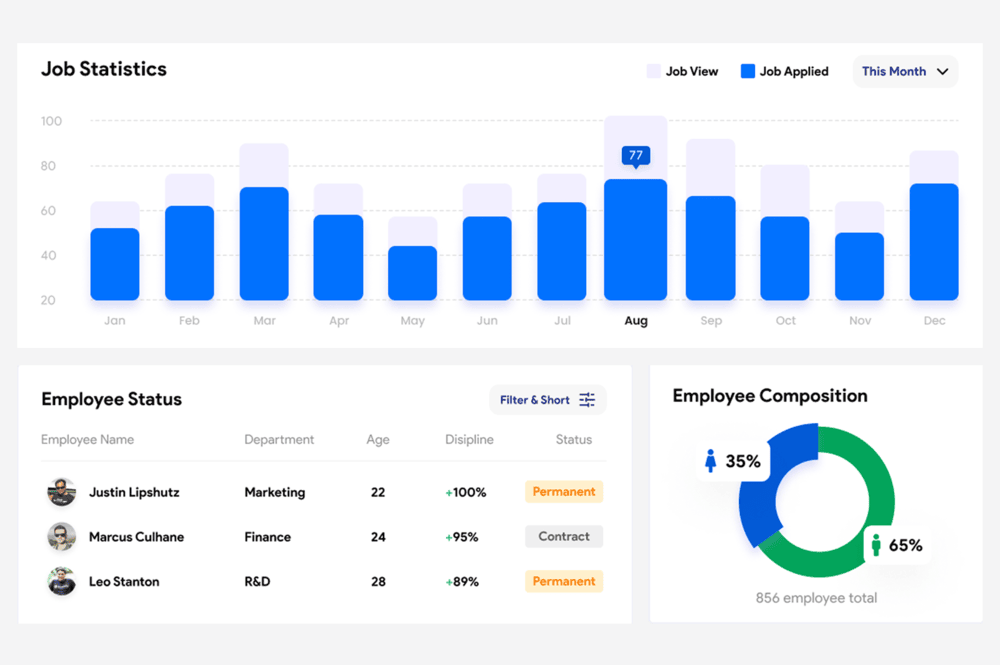Click the blue female figure icon
Screen dimensions: 1000x665
711,461
